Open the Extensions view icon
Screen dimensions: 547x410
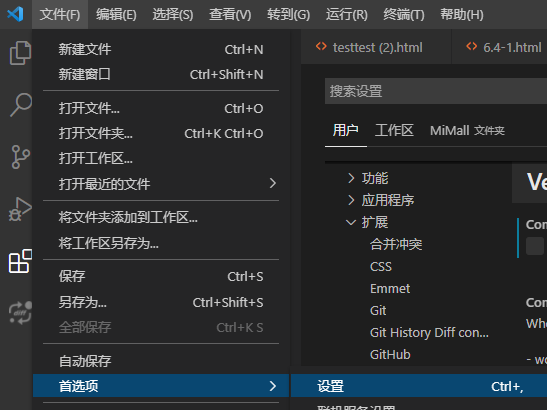pos(20,261)
